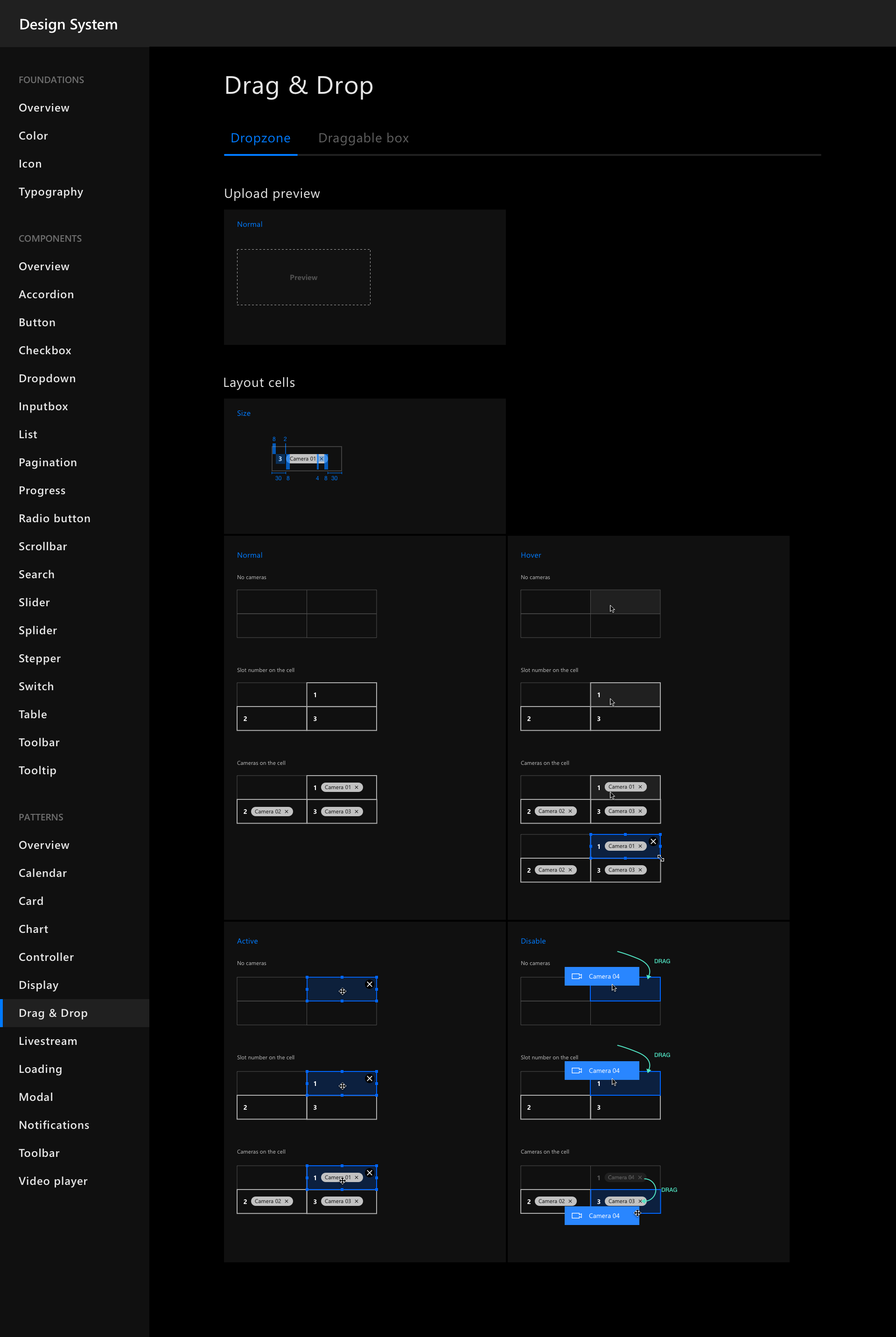
Task: Close the selected cell in the Hover section's bottom grid
Action: 653,841
